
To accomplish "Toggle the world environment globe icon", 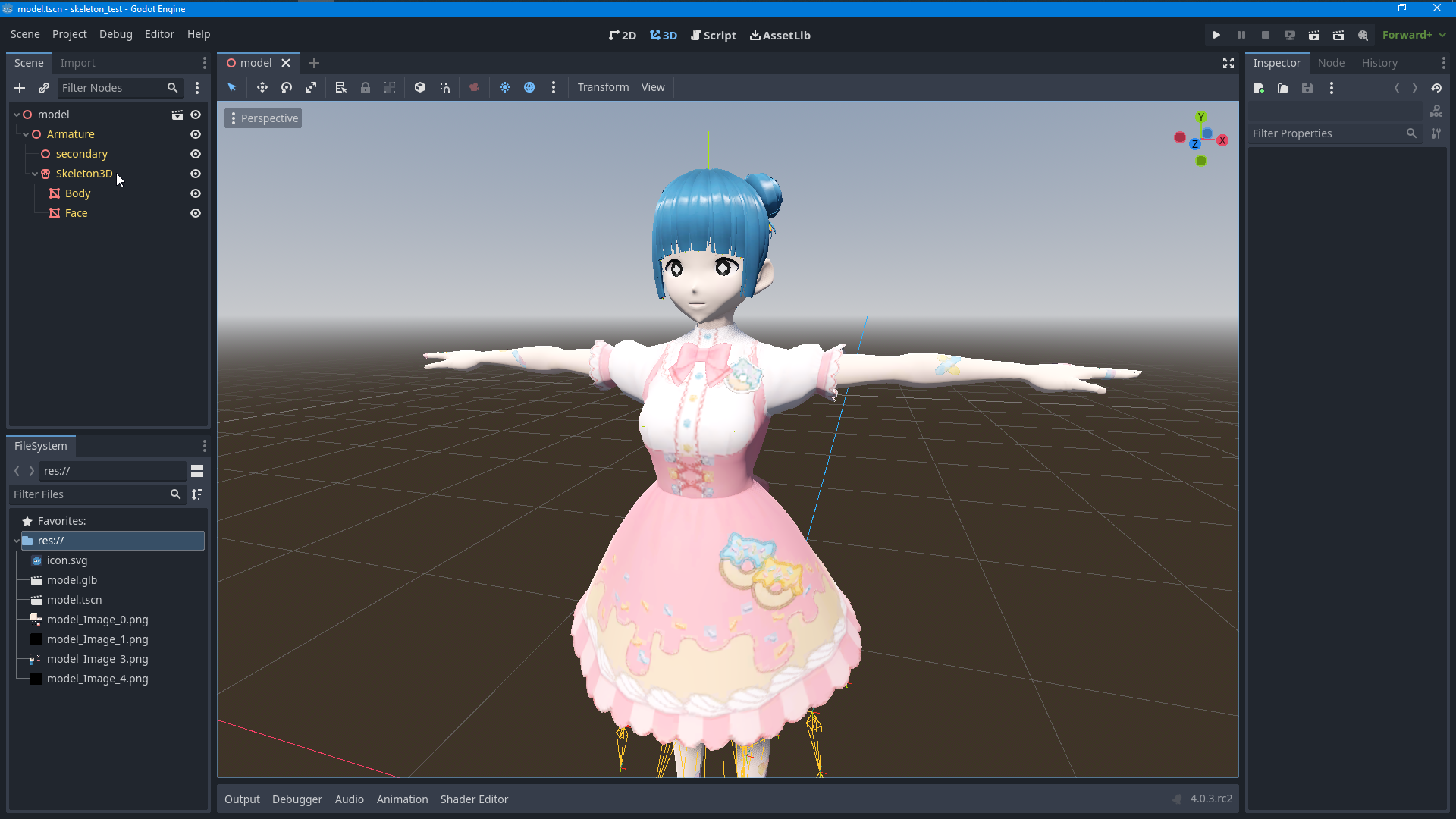I will (529, 87).
